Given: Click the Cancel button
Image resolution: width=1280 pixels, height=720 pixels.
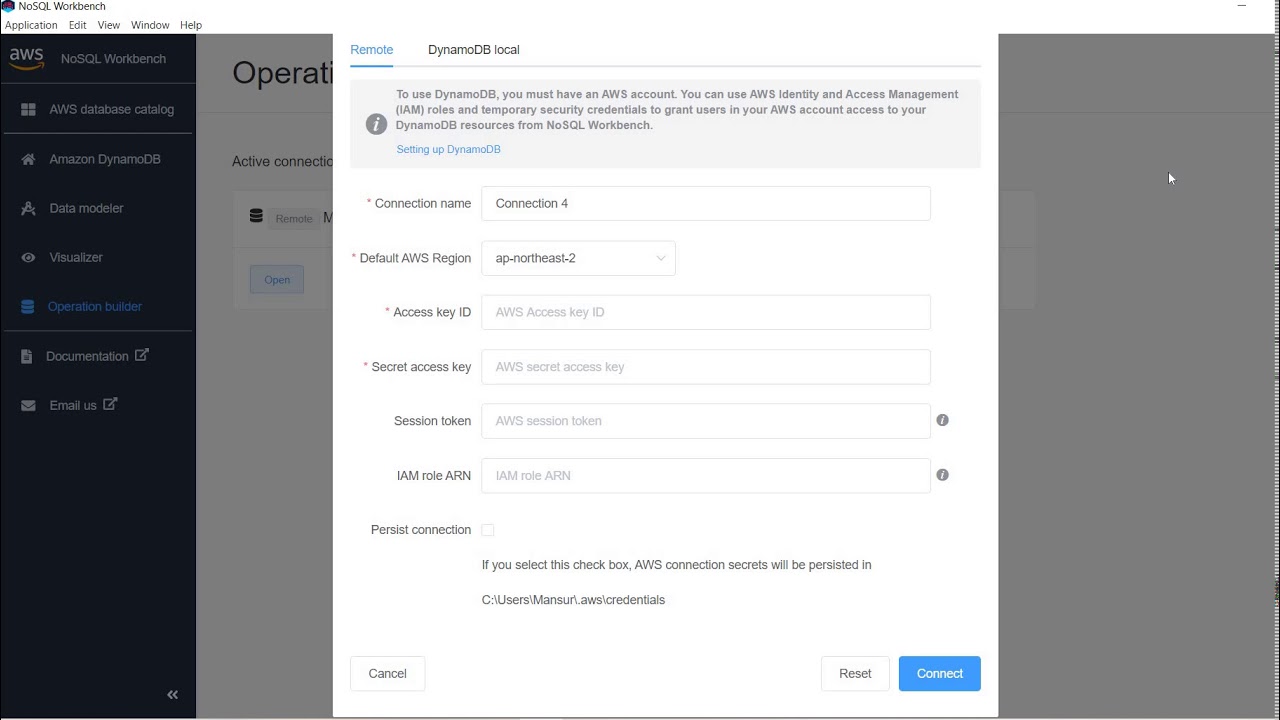Looking at the screenshot, I should [387, 674].
